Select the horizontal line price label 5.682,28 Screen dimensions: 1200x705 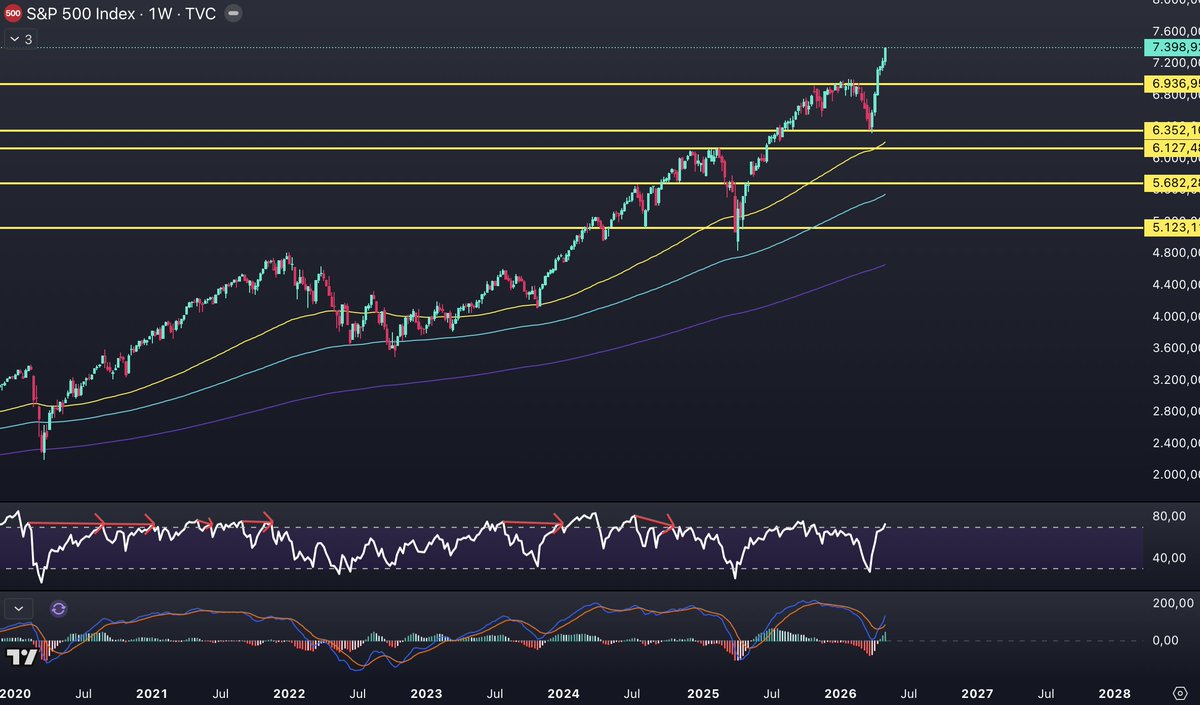pos(1172,183)
